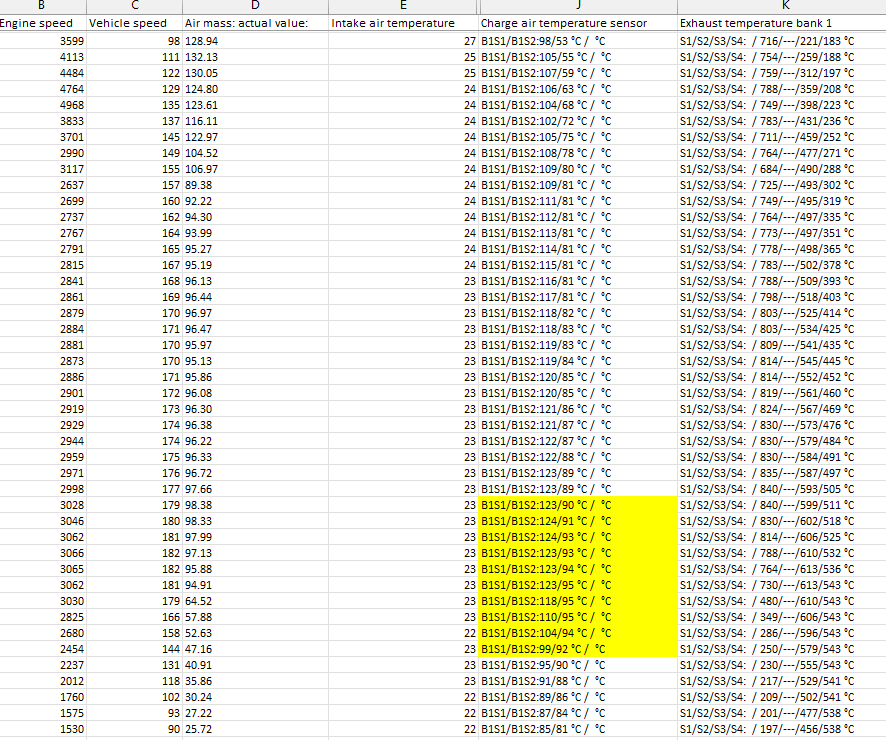Click the 'Intake air temperature' header cell

click(403, 23)
